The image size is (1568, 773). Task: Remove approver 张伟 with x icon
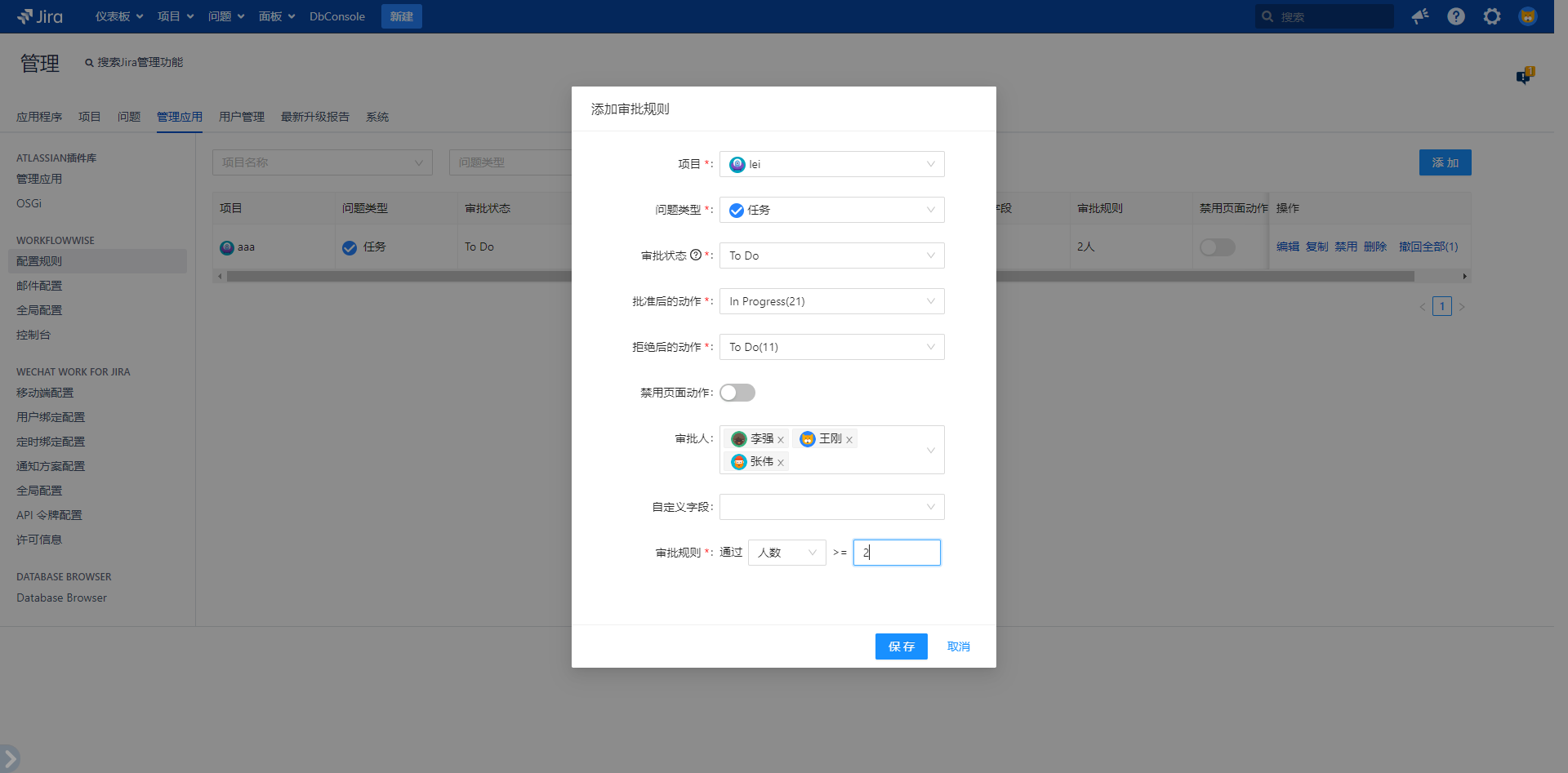pos(781,463)
